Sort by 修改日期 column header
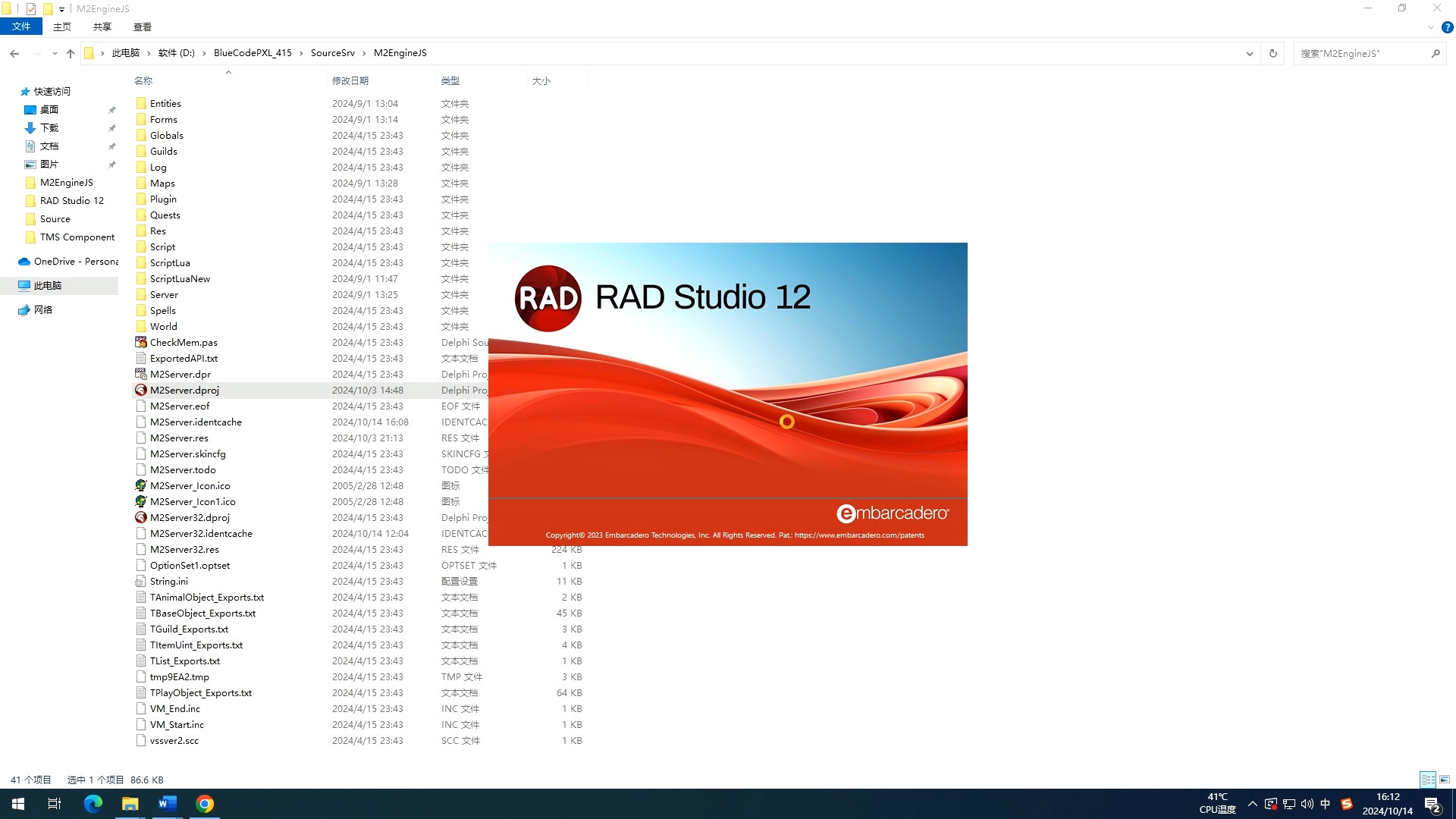This screenshot has width=1456, height=819. (350, 80)
